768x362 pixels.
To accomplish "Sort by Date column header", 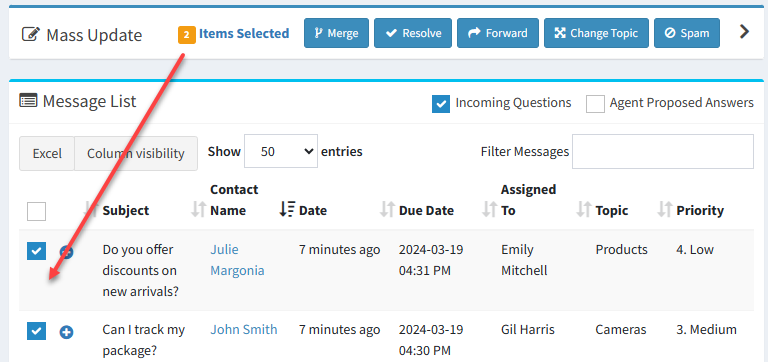I will tap(312, 211).
